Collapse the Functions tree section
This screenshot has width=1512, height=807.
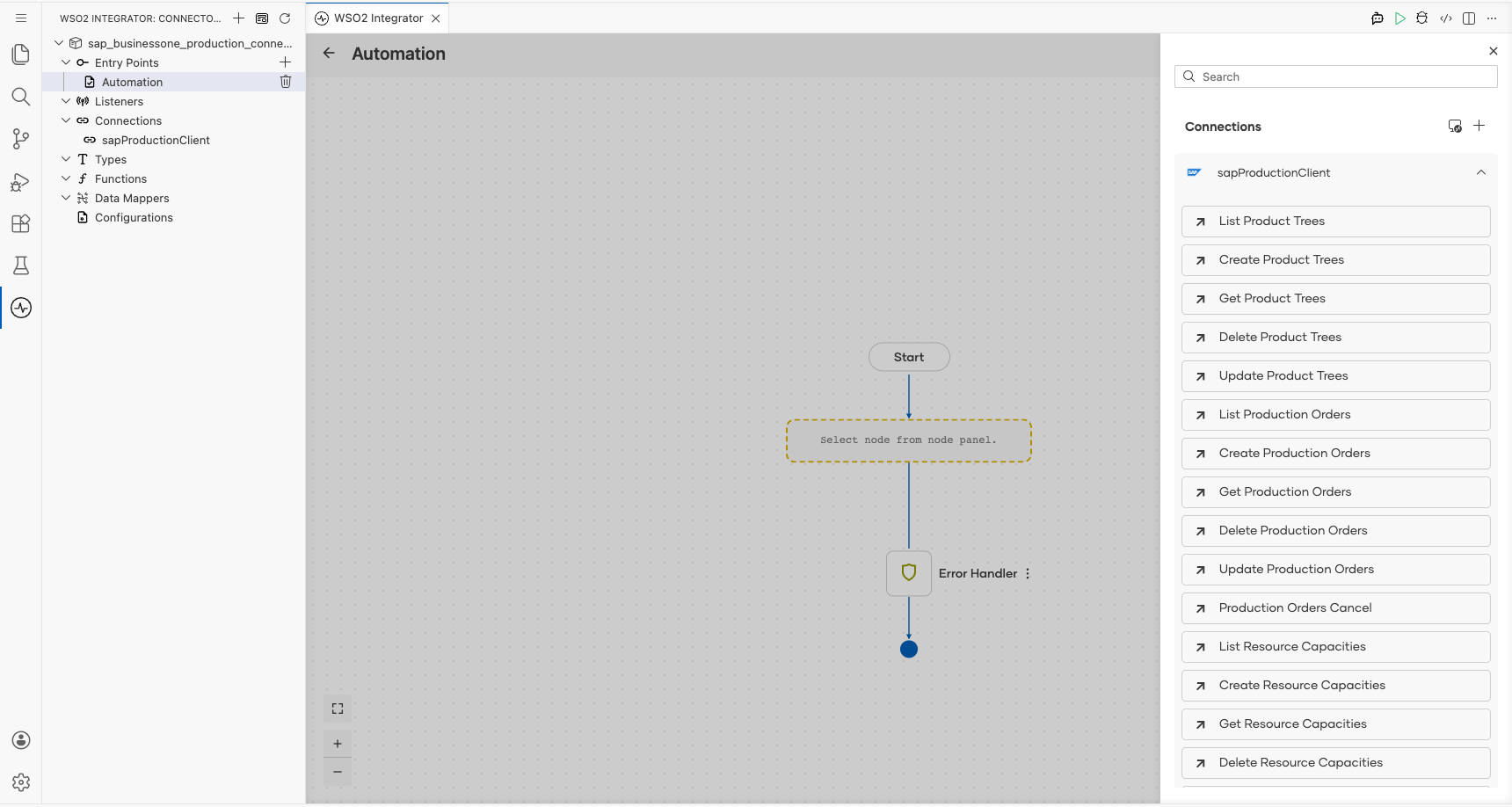(x=66, y=178)
